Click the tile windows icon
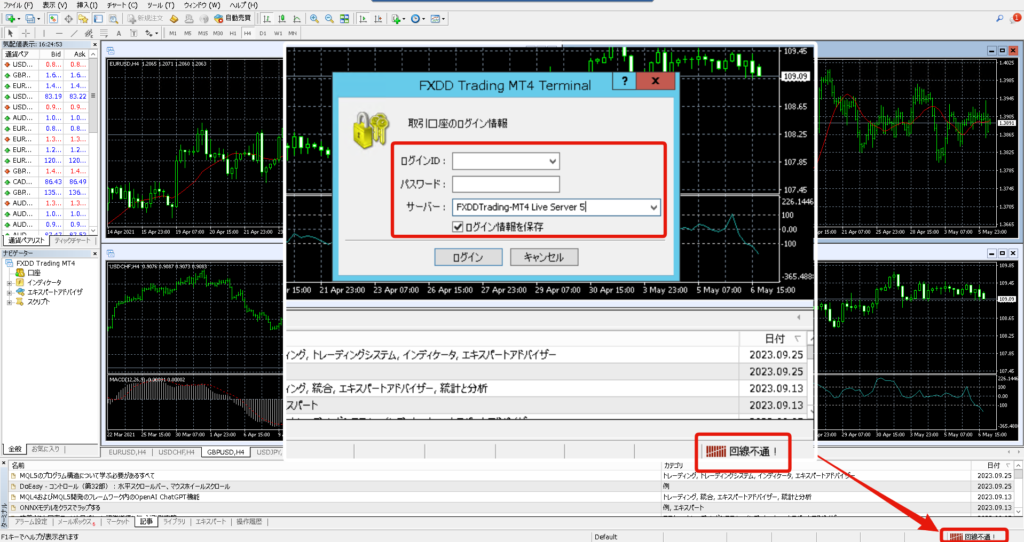 pos(344,19)
